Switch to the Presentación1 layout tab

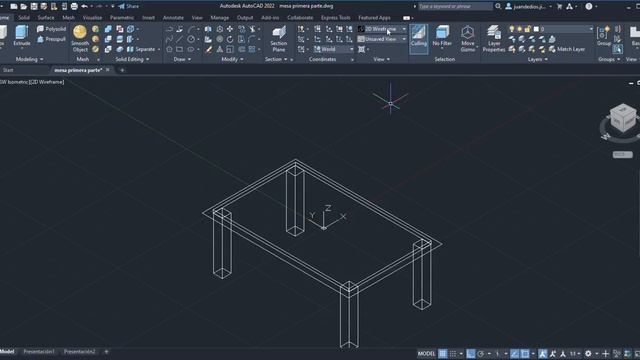pos(39,352)
